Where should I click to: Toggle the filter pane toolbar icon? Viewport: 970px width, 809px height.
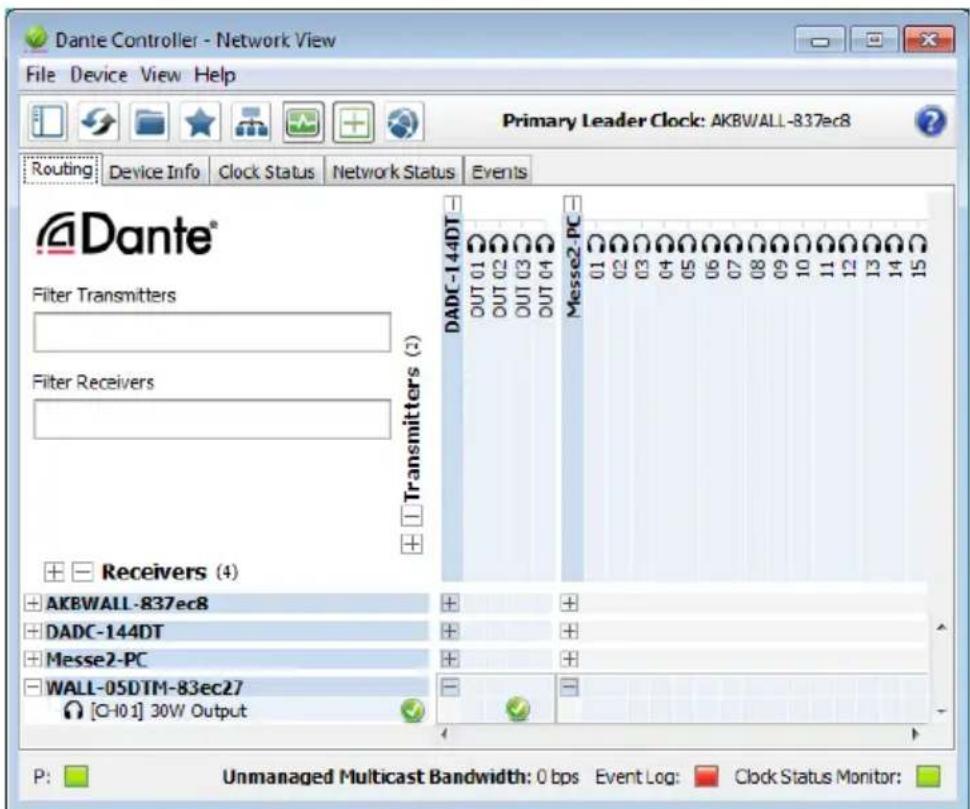click(x=47, y=122)
